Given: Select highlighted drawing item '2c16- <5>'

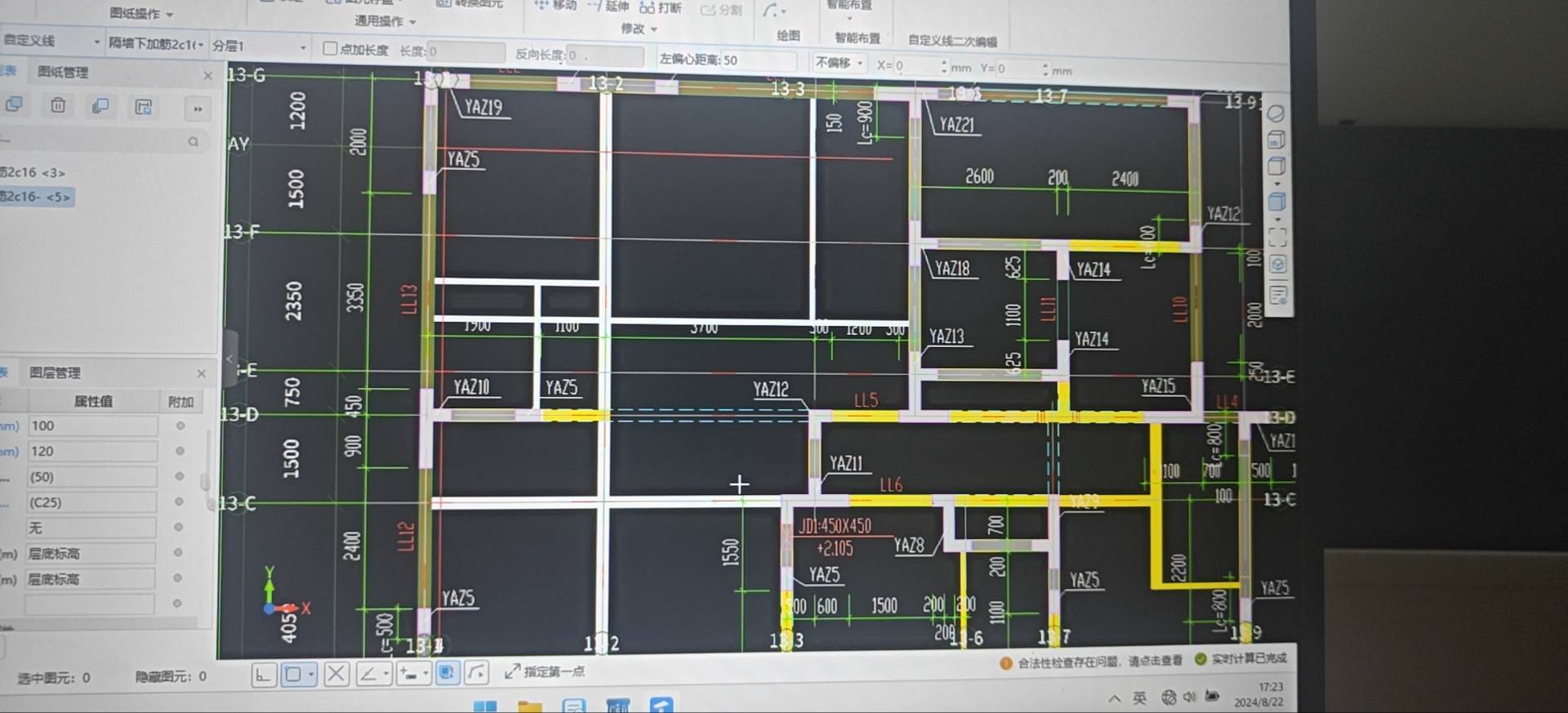Looking at the screenshot, I should pos(37,197).
